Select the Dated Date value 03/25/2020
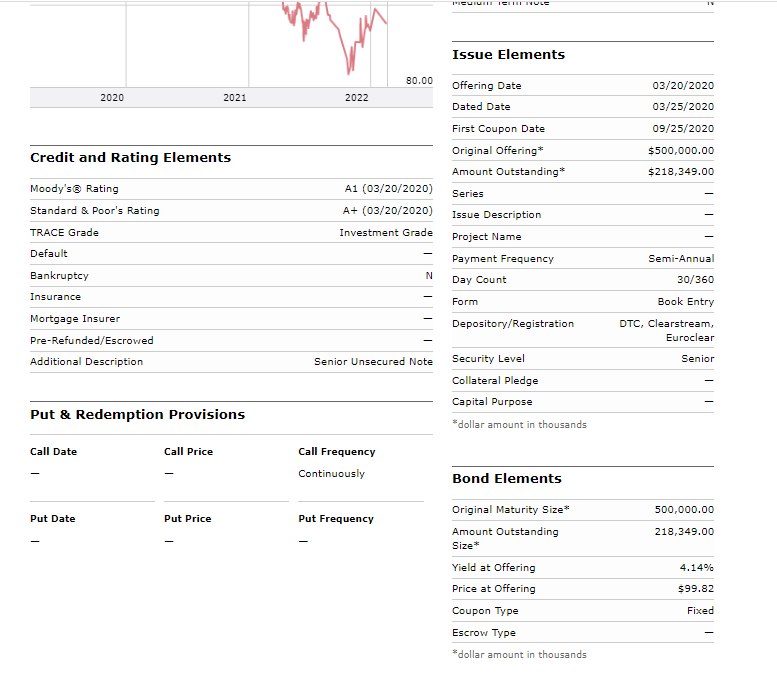Image resolution: width=777 pixels, height=692 pixels. [x=683, y=107]
